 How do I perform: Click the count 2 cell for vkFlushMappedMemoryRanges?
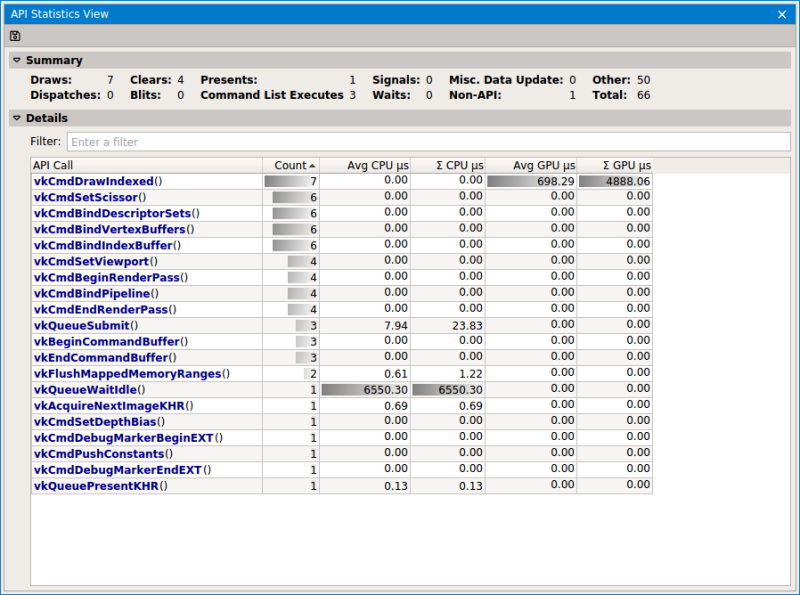(291, 374)
